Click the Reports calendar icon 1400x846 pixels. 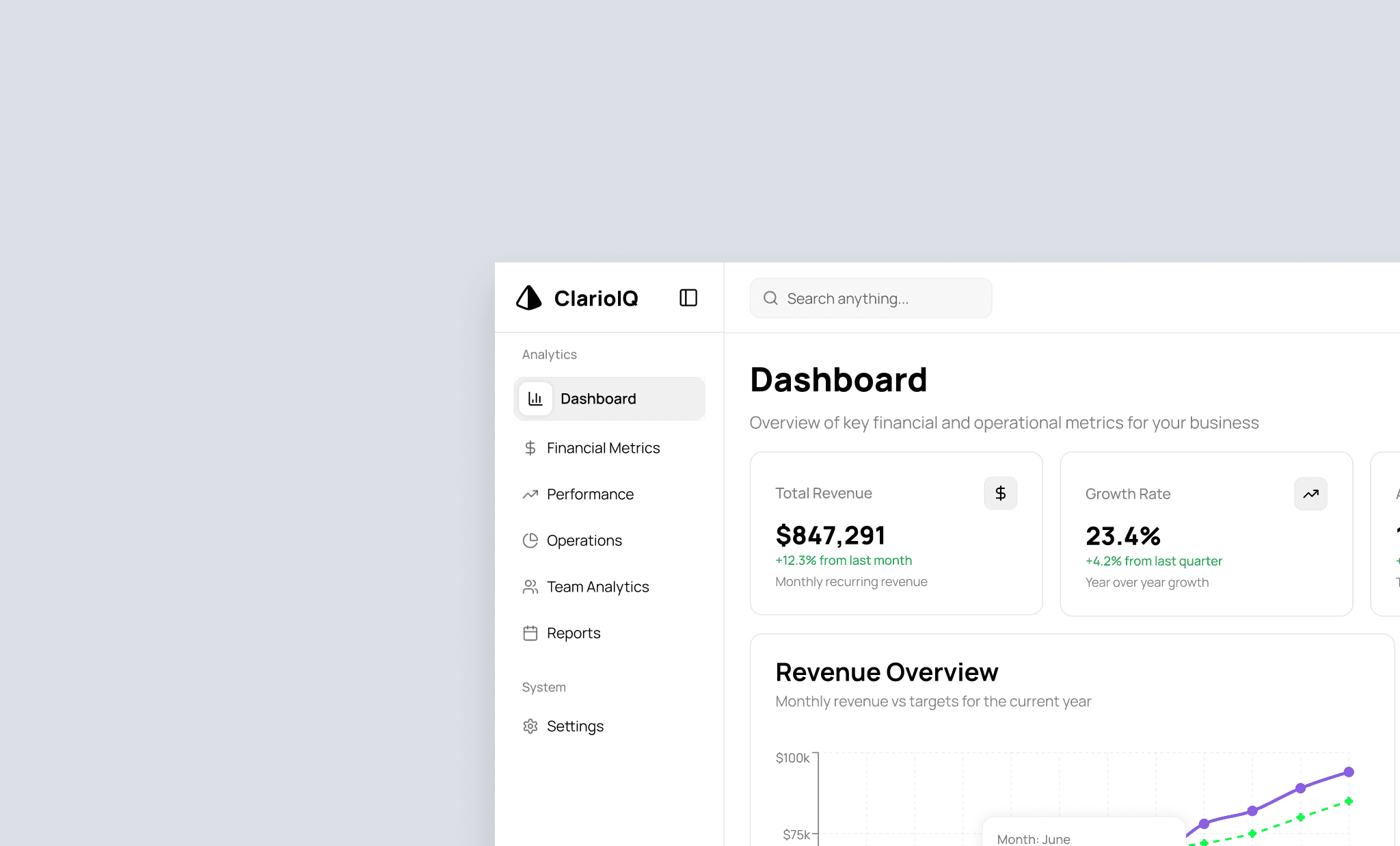[530, 633]
